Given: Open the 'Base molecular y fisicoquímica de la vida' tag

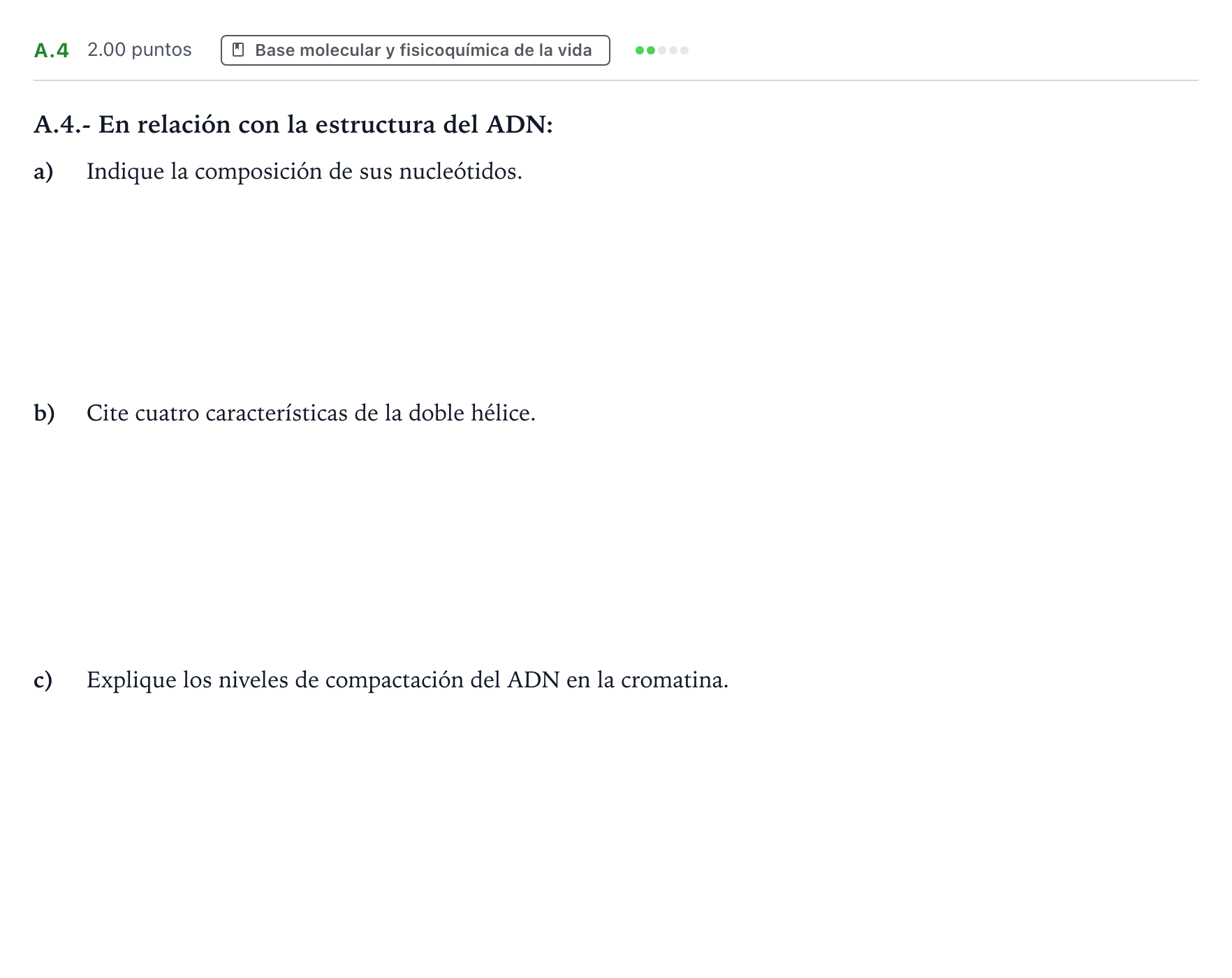Looking at the screenshot, I should (x=415, y=50).
